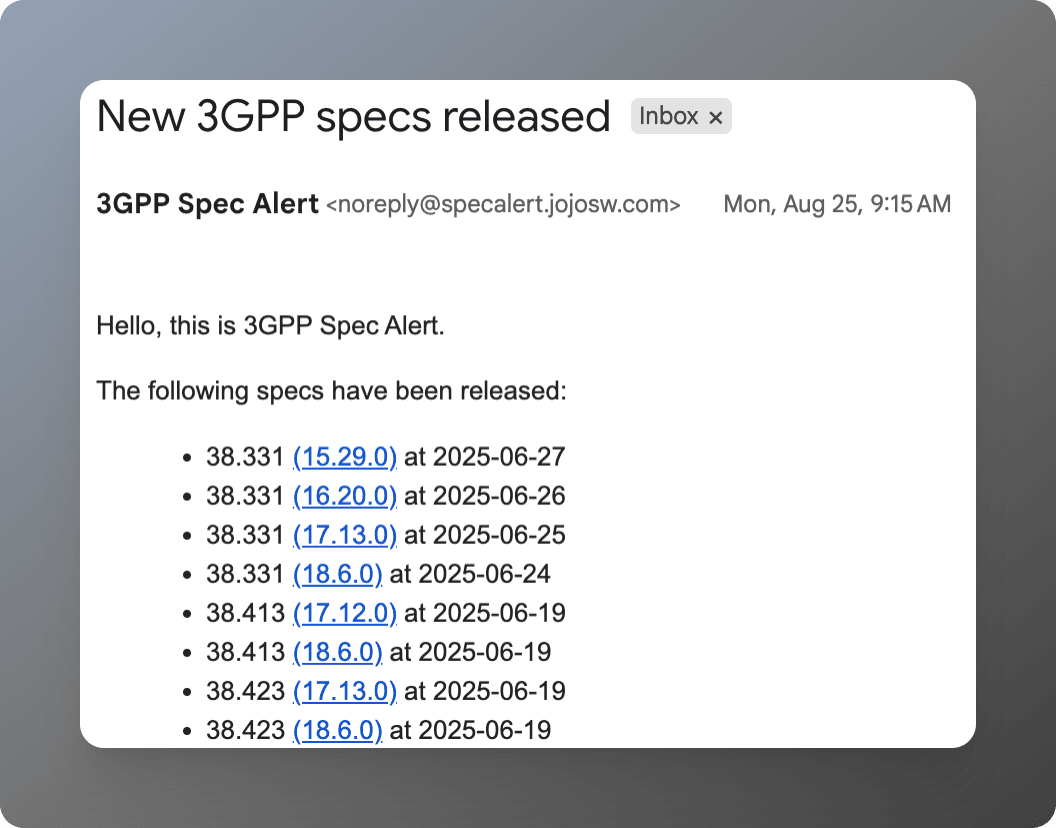The height and width of the screenshot is (828, 1056).
Task: Remove the Inbox label with its x
Action: (x=715, y=117)
